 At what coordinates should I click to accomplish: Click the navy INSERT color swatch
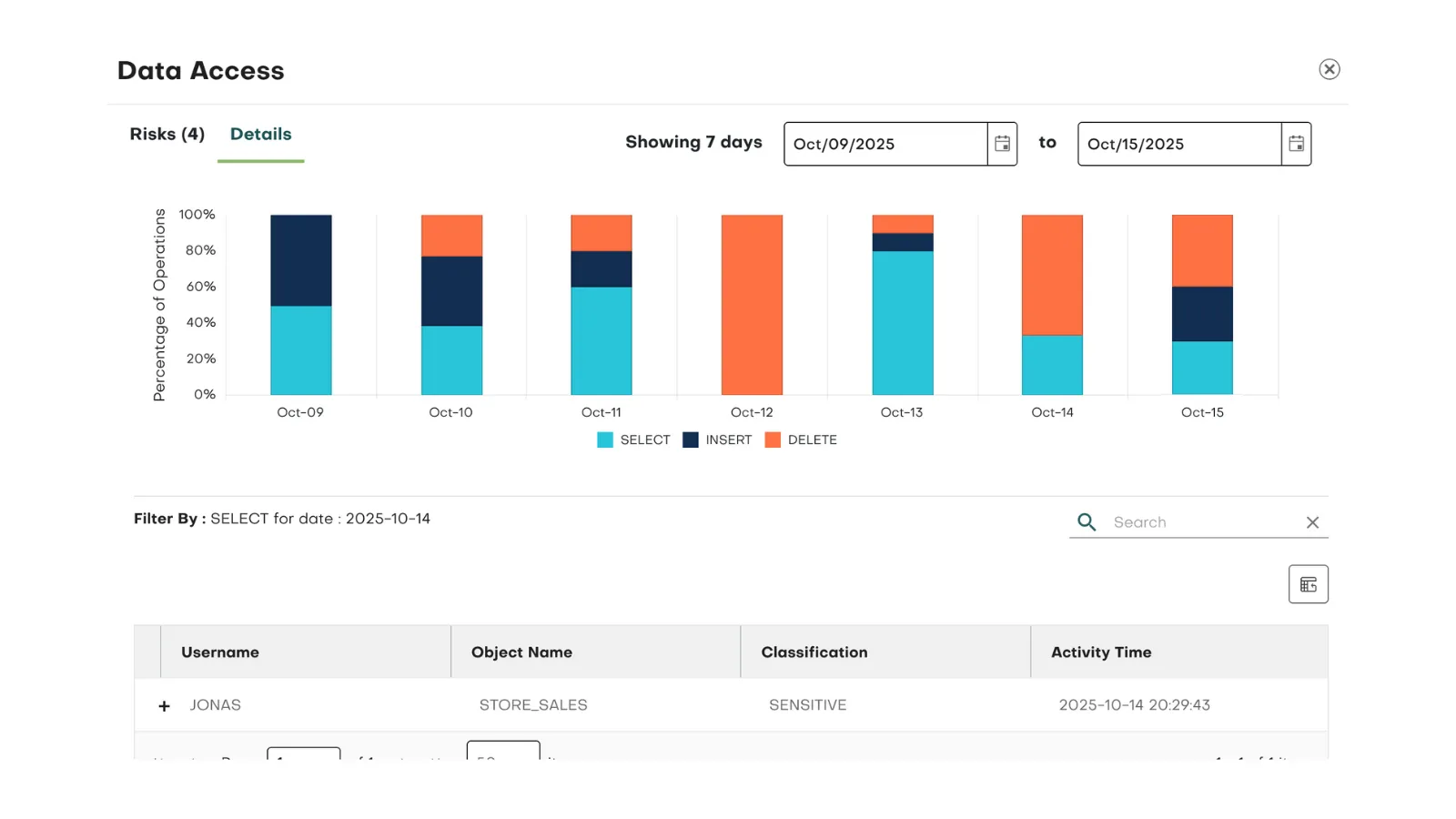[689, 440]
